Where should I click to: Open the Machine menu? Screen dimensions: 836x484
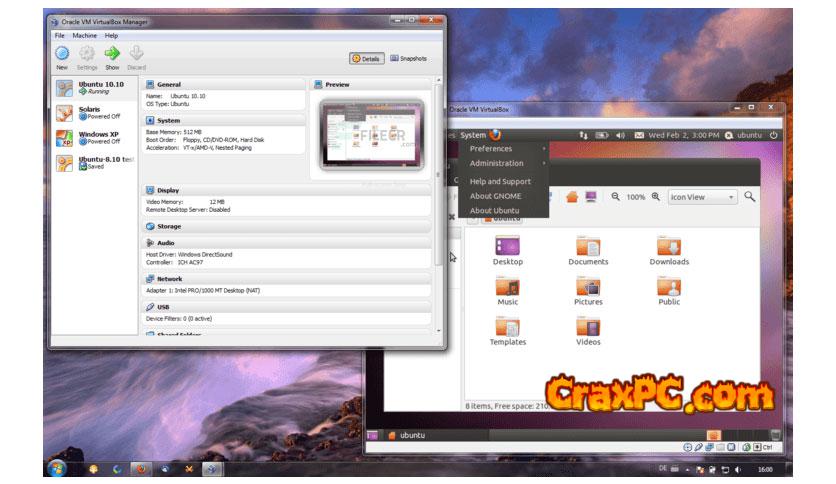click(x=85, y=36)
